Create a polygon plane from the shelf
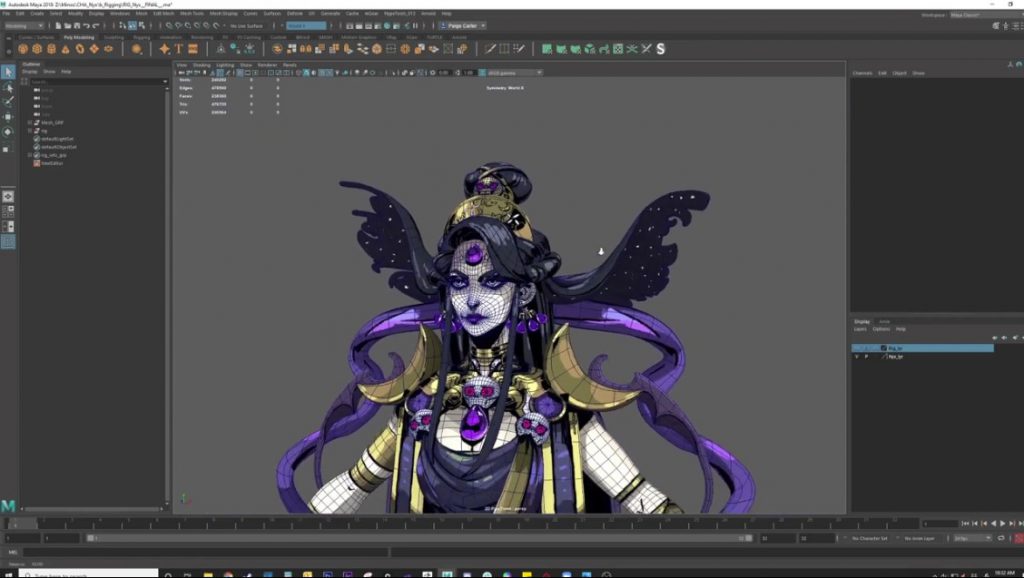This screenshot has height=578, width=1024. click(x=94, y=49)
